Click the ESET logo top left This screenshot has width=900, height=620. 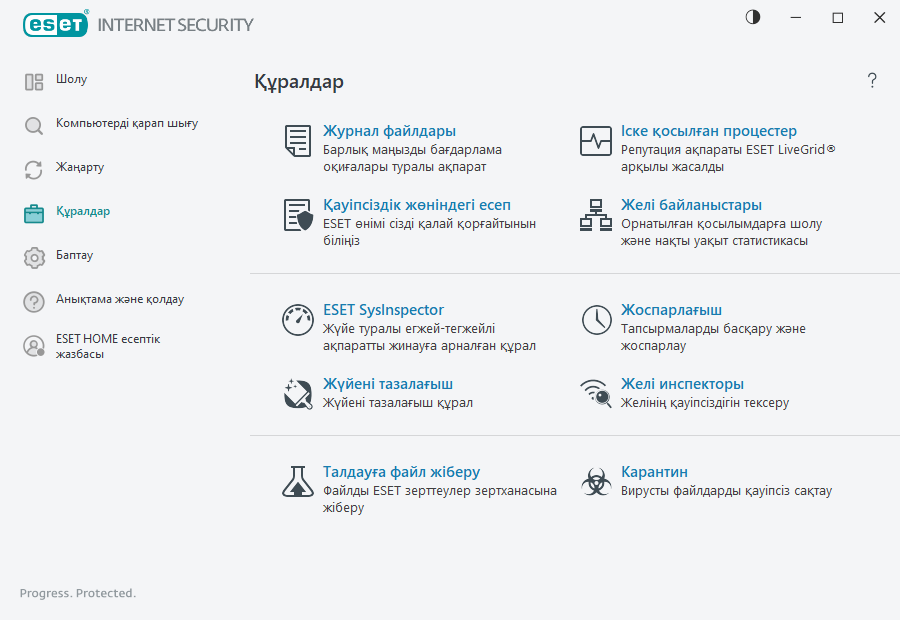pos(55,24)
